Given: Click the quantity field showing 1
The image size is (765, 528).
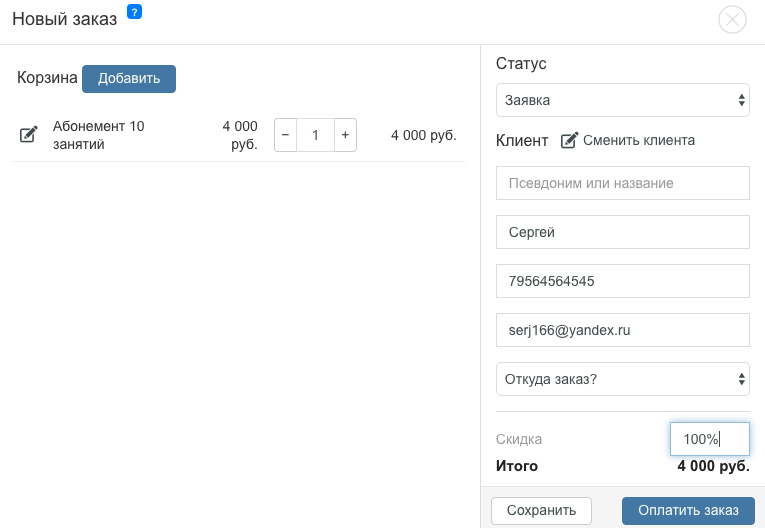Looking at the screenshot, I should point(315,135).
